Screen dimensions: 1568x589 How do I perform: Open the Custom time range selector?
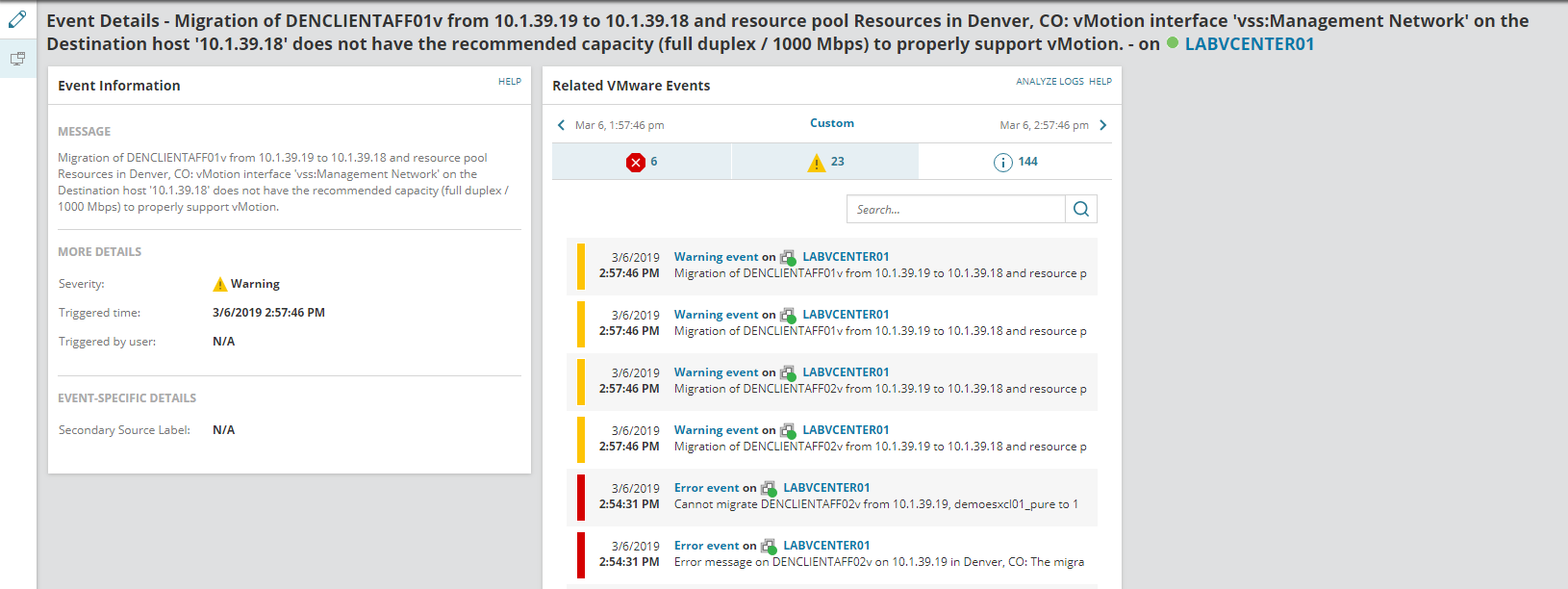(x=832, y=123)
